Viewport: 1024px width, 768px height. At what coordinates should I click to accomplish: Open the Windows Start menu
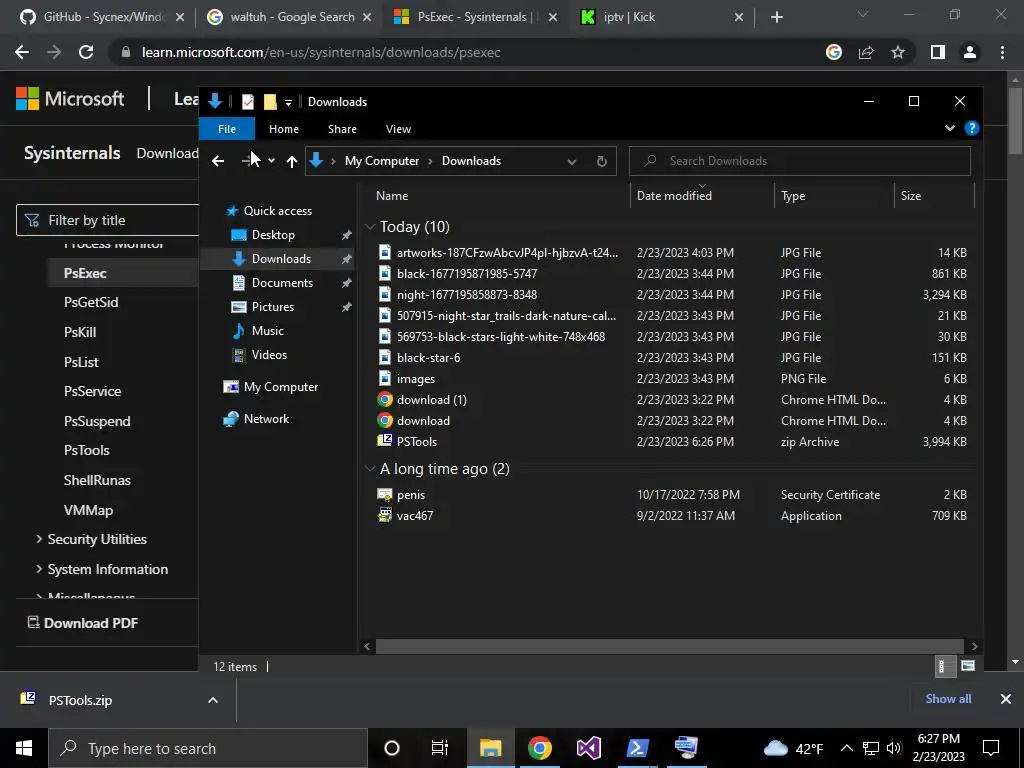[24, 748]
